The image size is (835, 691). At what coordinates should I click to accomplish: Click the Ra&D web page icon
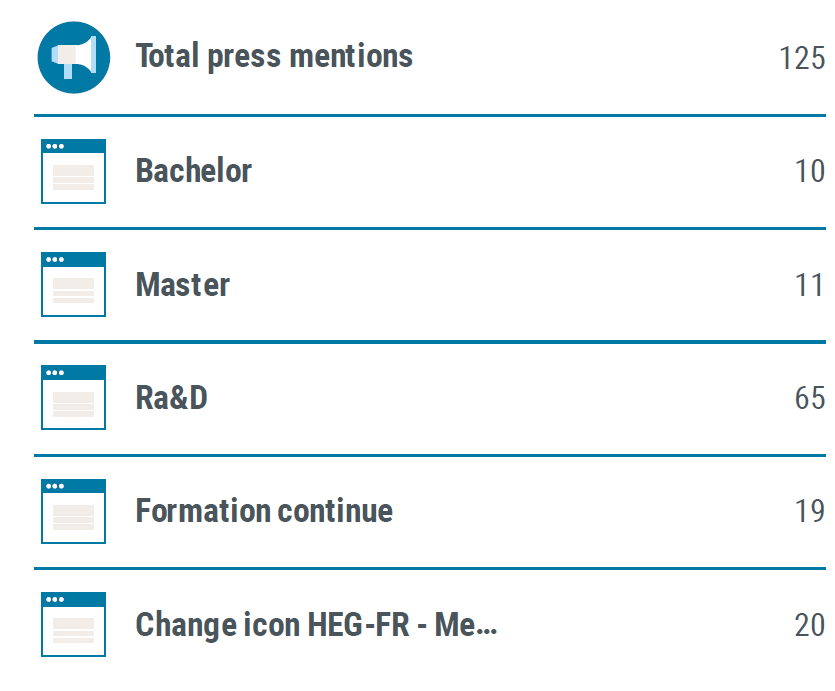point(73,397)
